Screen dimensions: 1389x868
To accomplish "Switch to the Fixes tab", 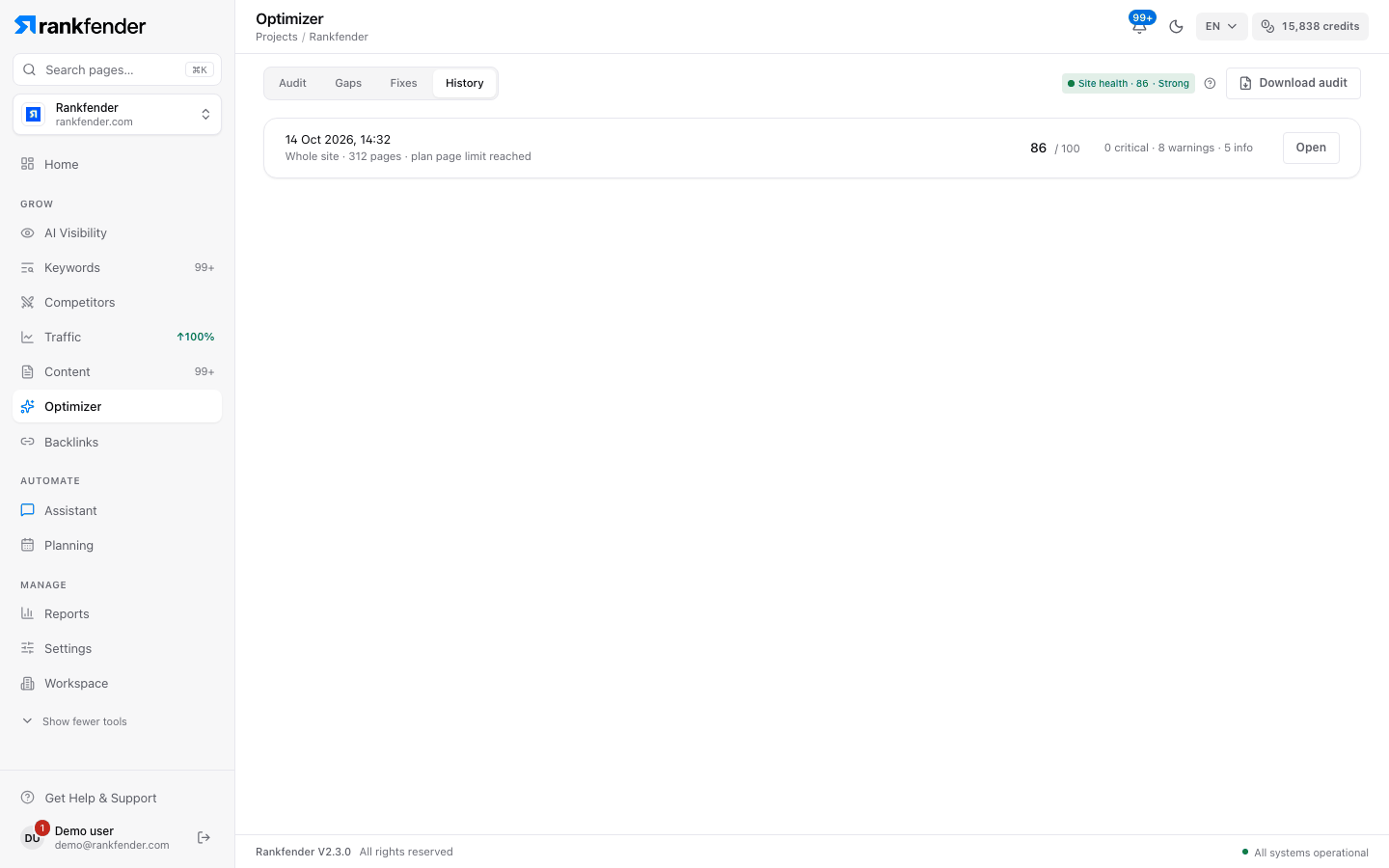I will pyautogui.click(x=403, y=83).
